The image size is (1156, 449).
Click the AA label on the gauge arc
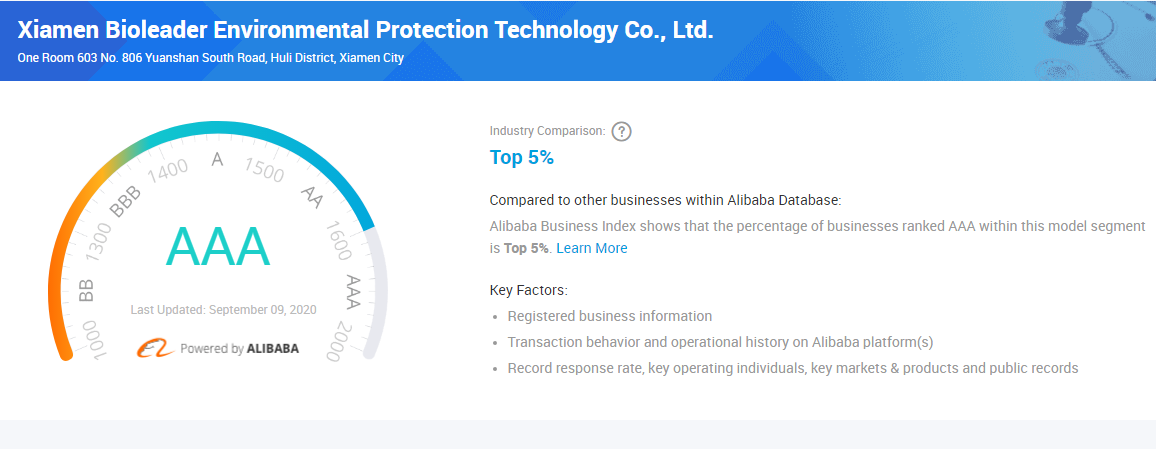(x=312, y=197)
